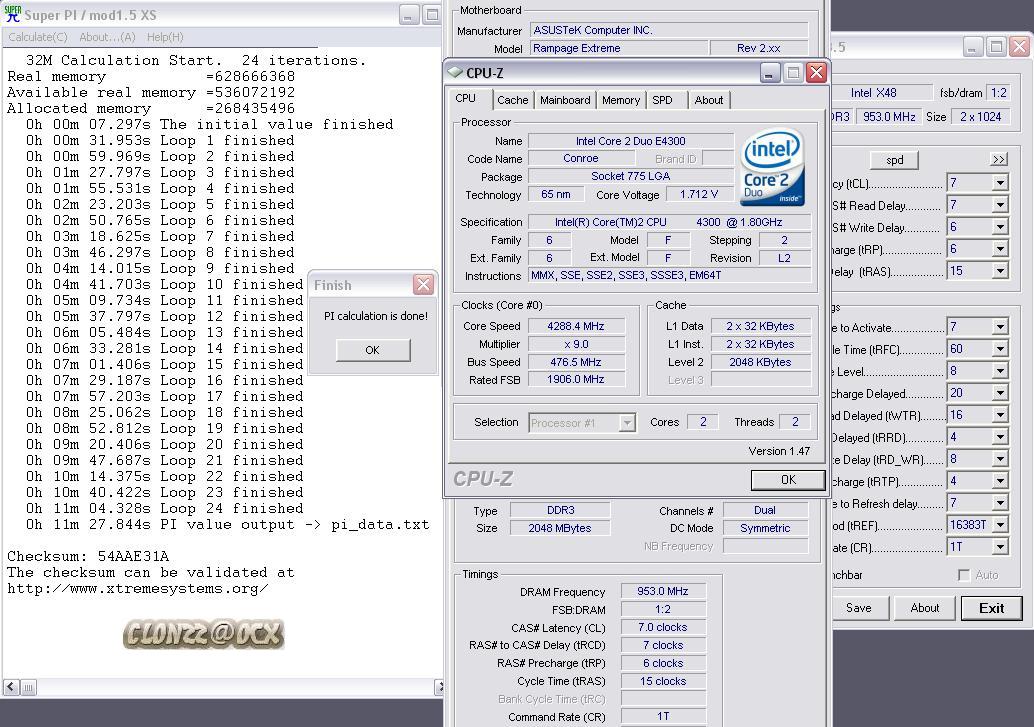
Task: Click the Multiplier x 9.0 value
Action: point(576,344)
